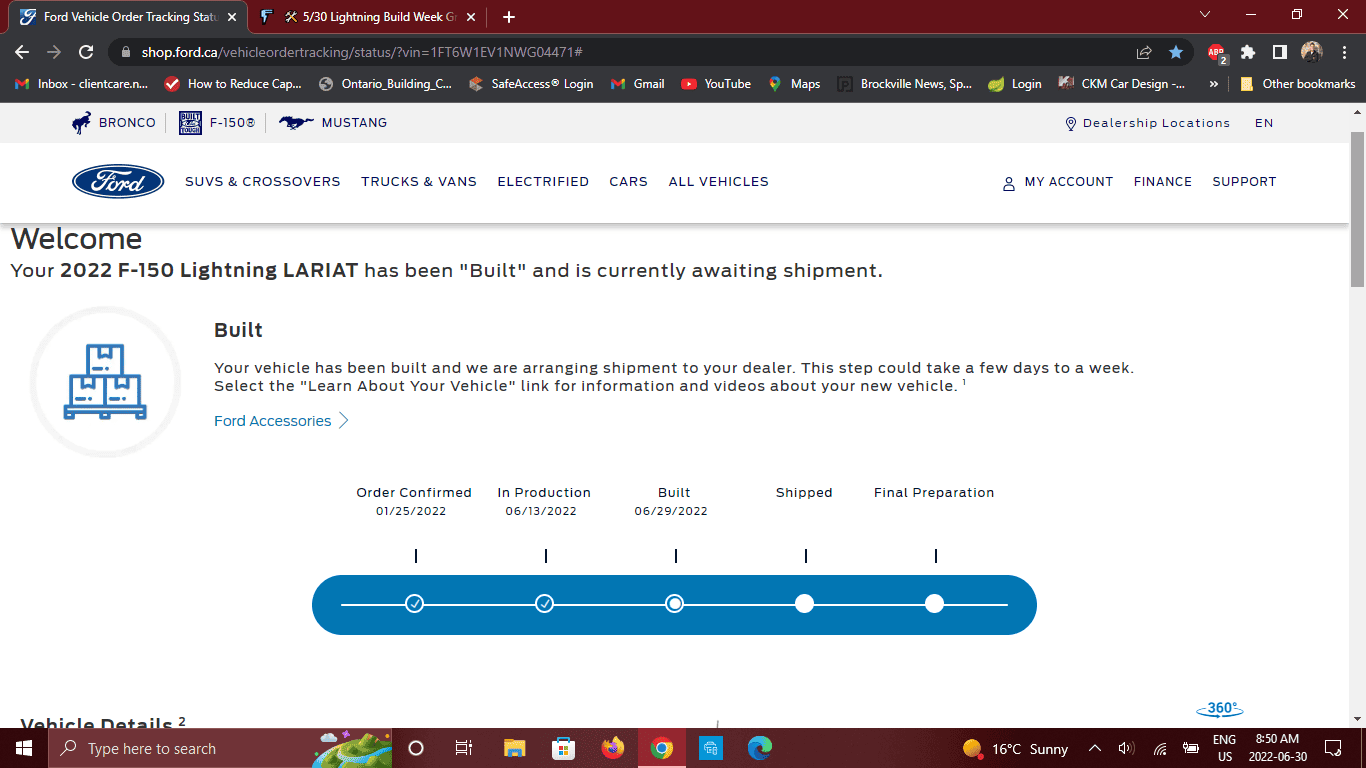Open the Brockville News bookmark

click(x=905, y=84)
